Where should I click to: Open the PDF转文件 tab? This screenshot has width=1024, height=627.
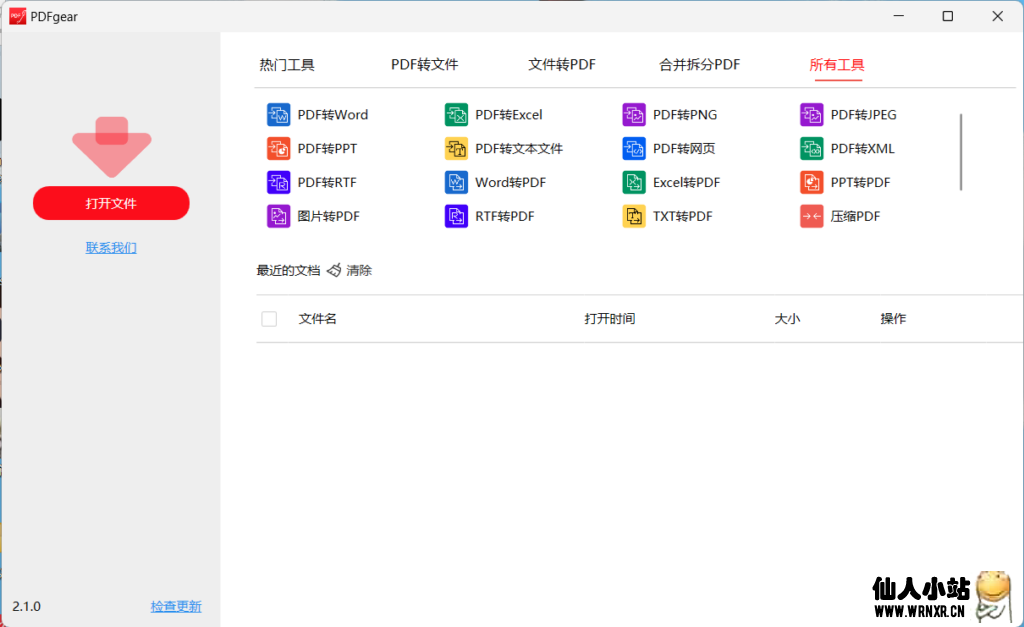coord(424,64)
